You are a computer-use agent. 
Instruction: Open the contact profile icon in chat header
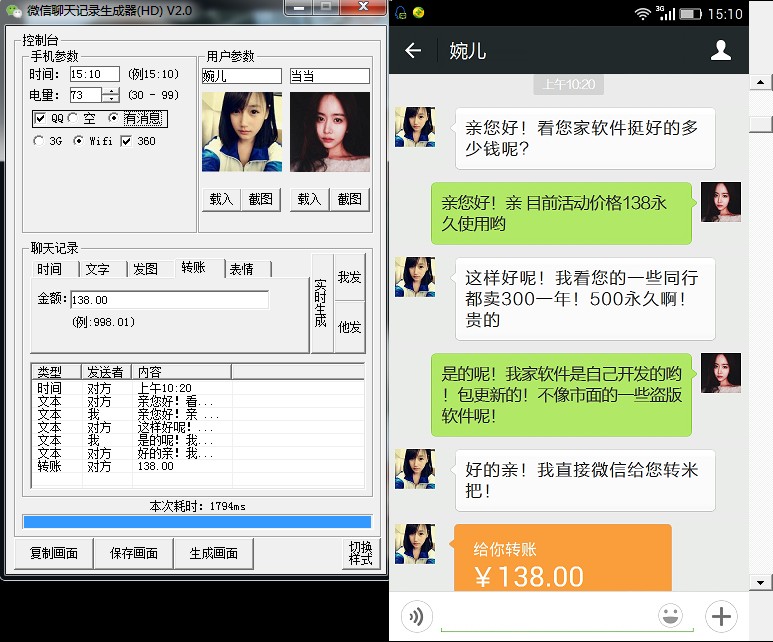[720, 50]
